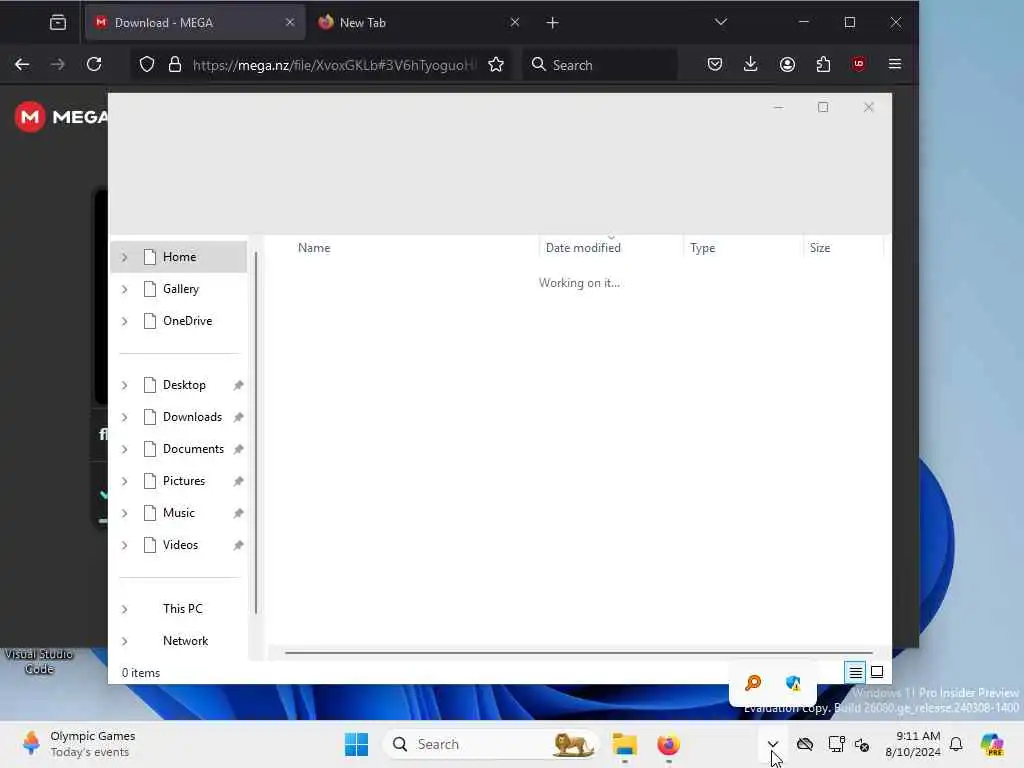This screenshot has width=1024, height=768.
Task: Reload the MEGA download page
Action: pos(94,64)
